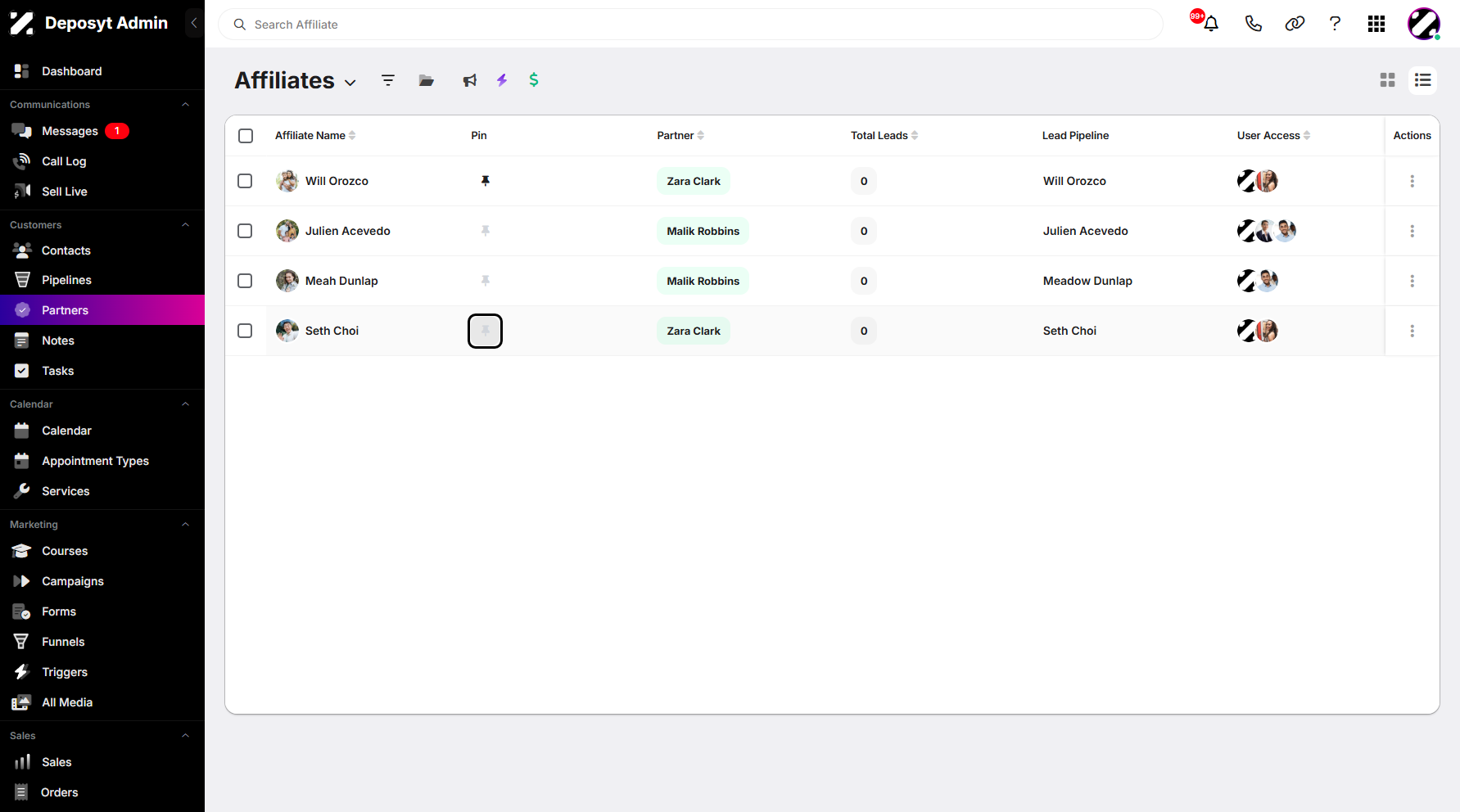Collapse the sidebar with chevron
The width and height of the screenshot is (1460, 812).
point(194,23)
